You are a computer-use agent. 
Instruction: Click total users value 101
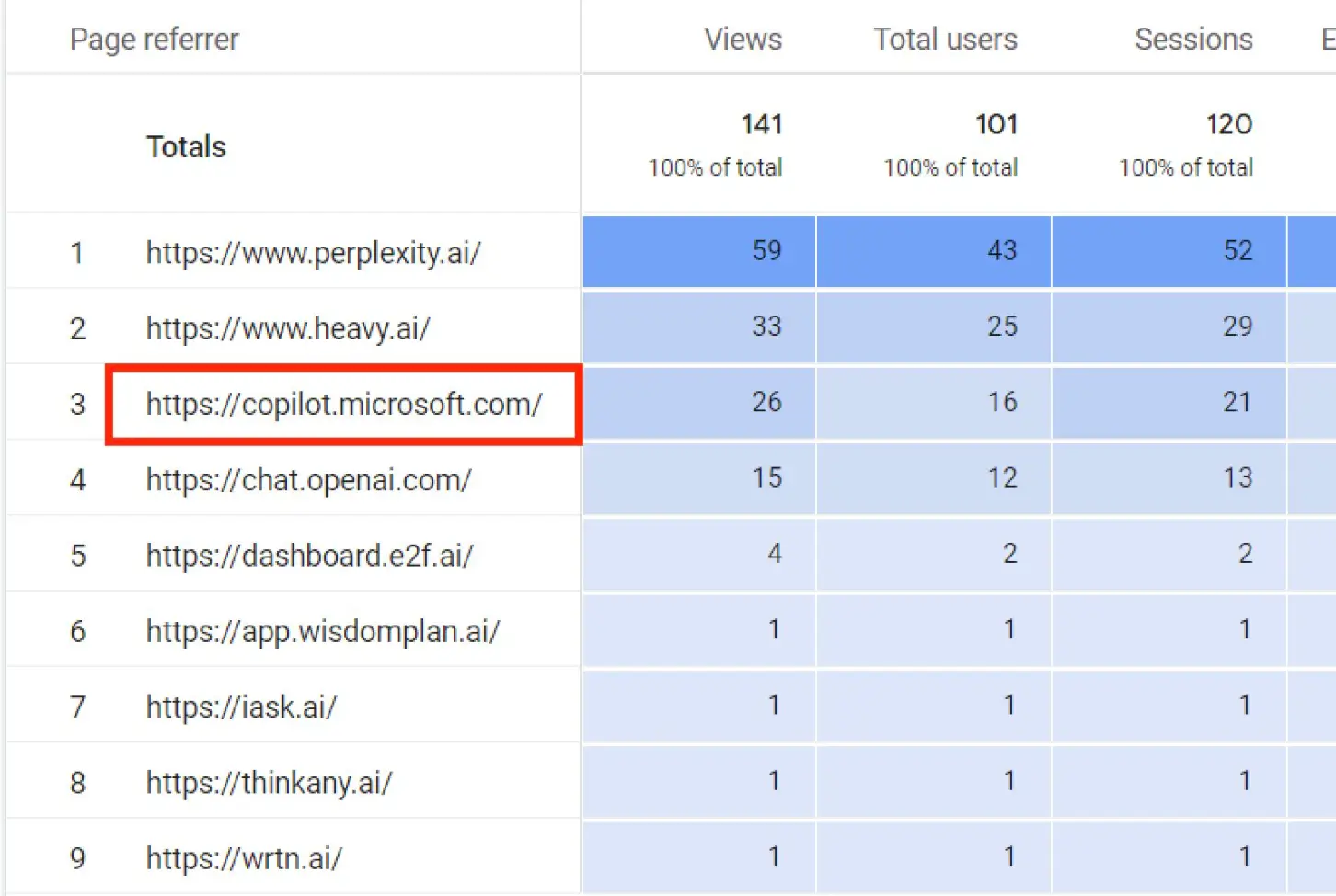[996, 124]
